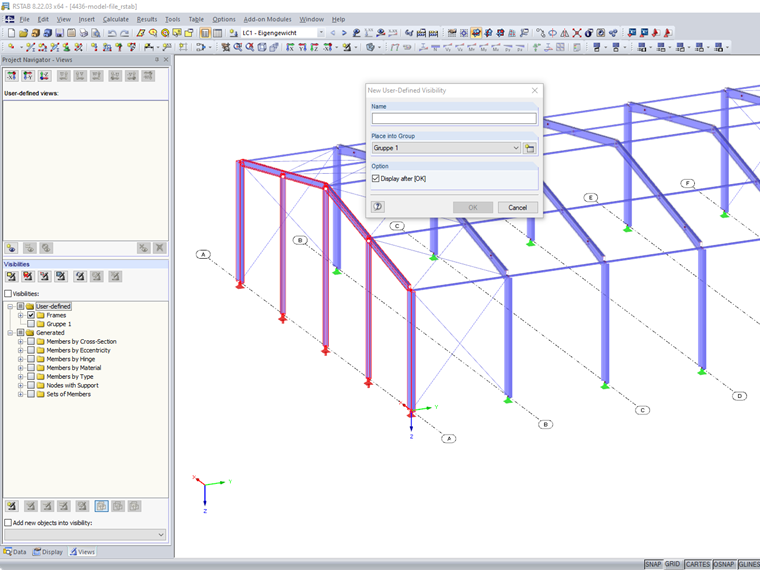Switch to the Display navigator tab

pos(48,552)
